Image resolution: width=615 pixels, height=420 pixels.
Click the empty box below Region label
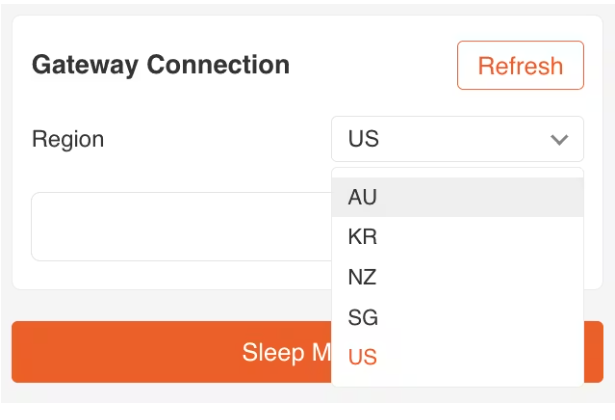pyautogui.click(x=180, y=226)
